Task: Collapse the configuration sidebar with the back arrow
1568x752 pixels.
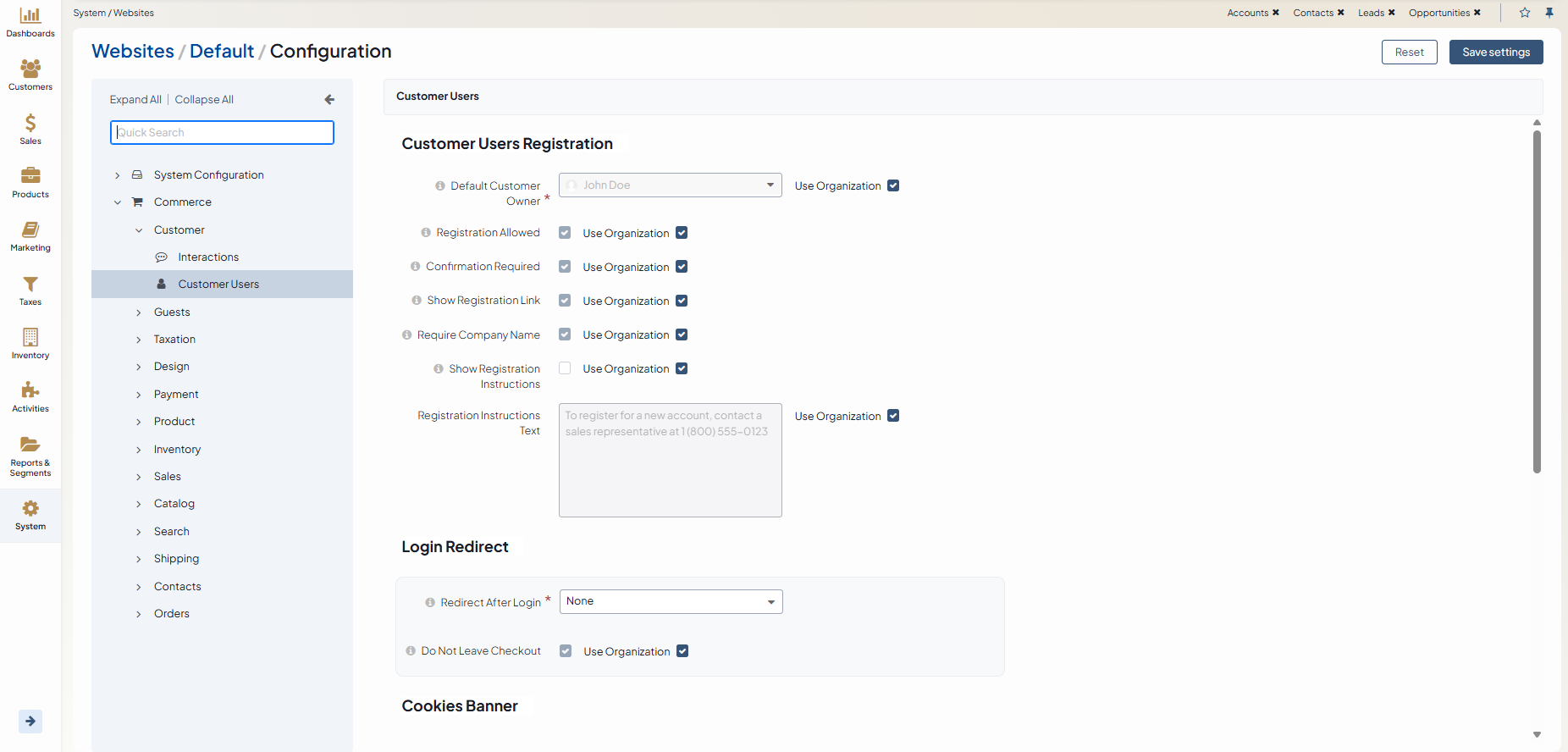Action: click(x=329, y=100)
